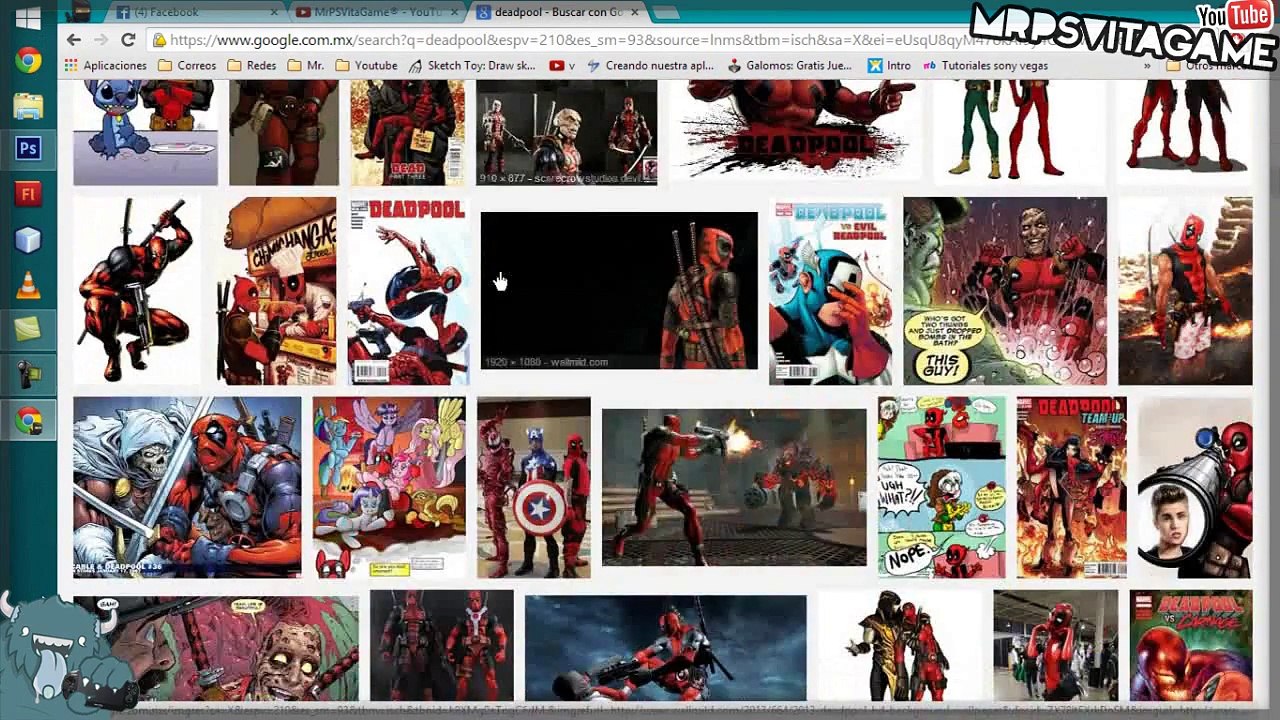Open the Sketch Toy bookmark
This screenshot has width=1280, height=720.
coord(472,65)
